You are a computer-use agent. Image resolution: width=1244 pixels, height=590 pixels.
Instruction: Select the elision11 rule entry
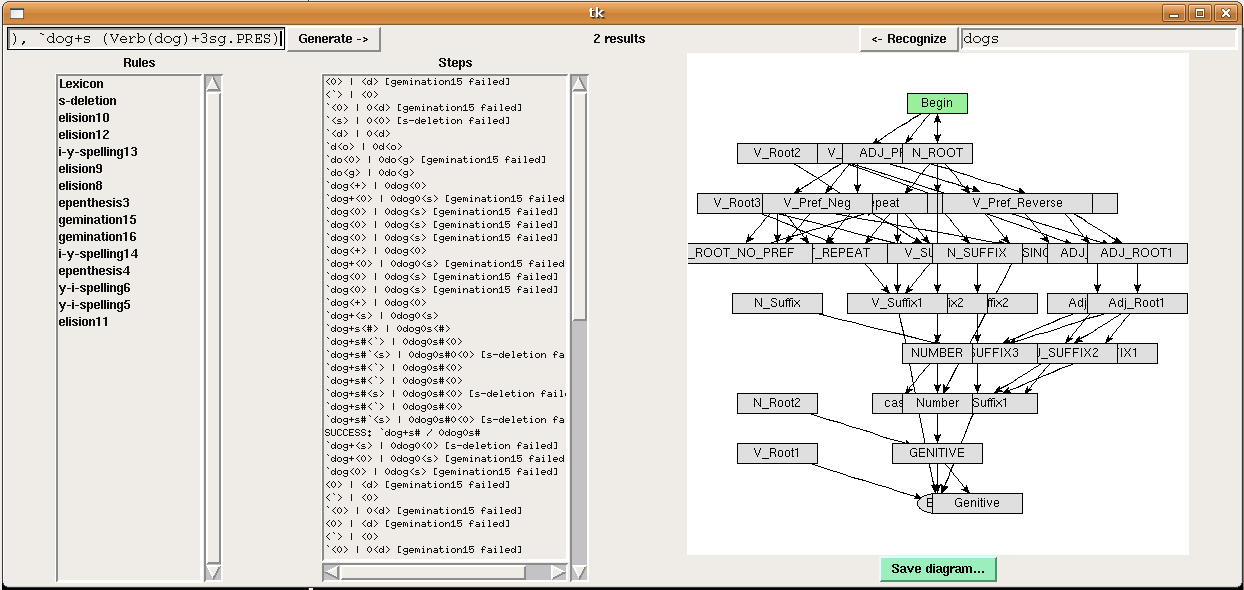[x=83, y=322]
